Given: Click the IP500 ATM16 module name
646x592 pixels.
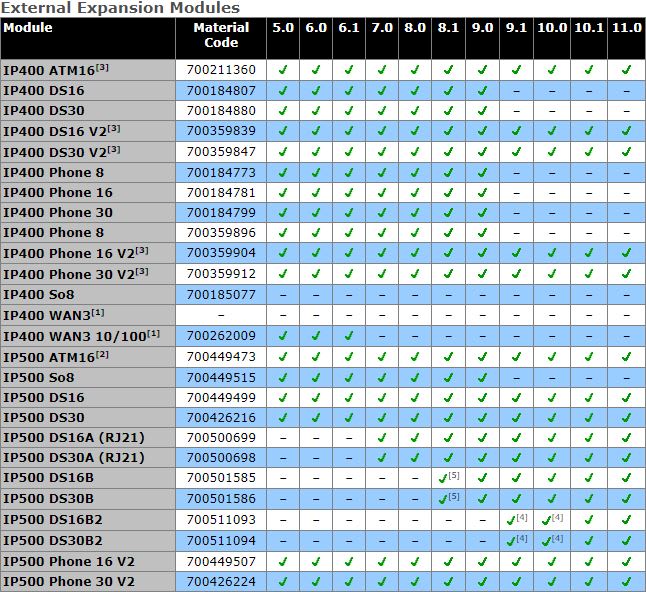Looking at the screenshot, I should click(x=56, y=357).
